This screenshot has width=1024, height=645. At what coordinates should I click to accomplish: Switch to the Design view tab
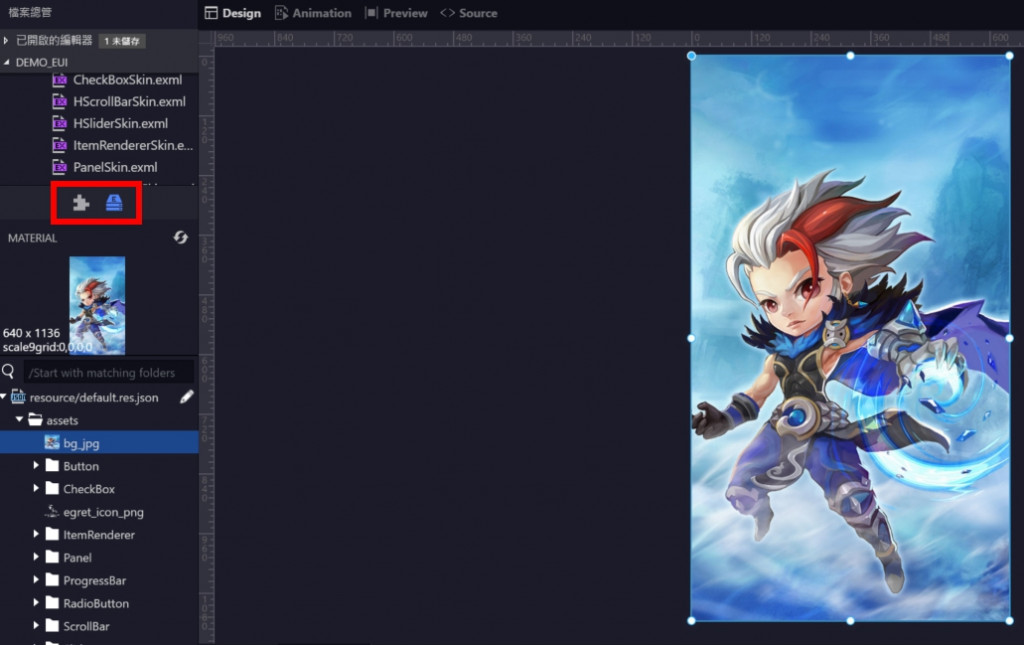[x=232, y=13]
